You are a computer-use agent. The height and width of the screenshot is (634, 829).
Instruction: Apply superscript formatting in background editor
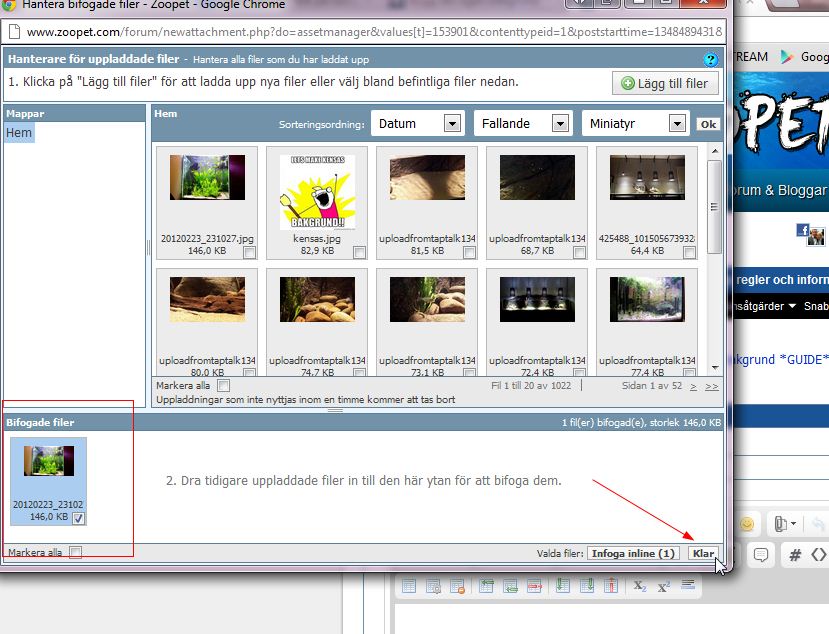(x=664, y=586)
